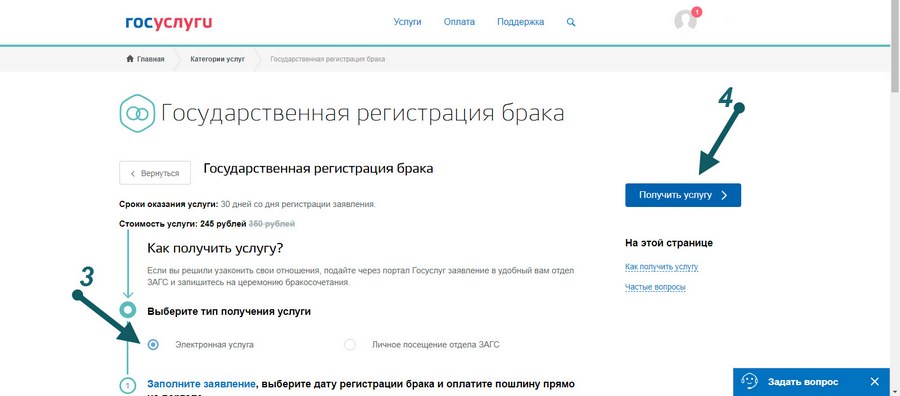Open the user profile avatar

[685, 20]
